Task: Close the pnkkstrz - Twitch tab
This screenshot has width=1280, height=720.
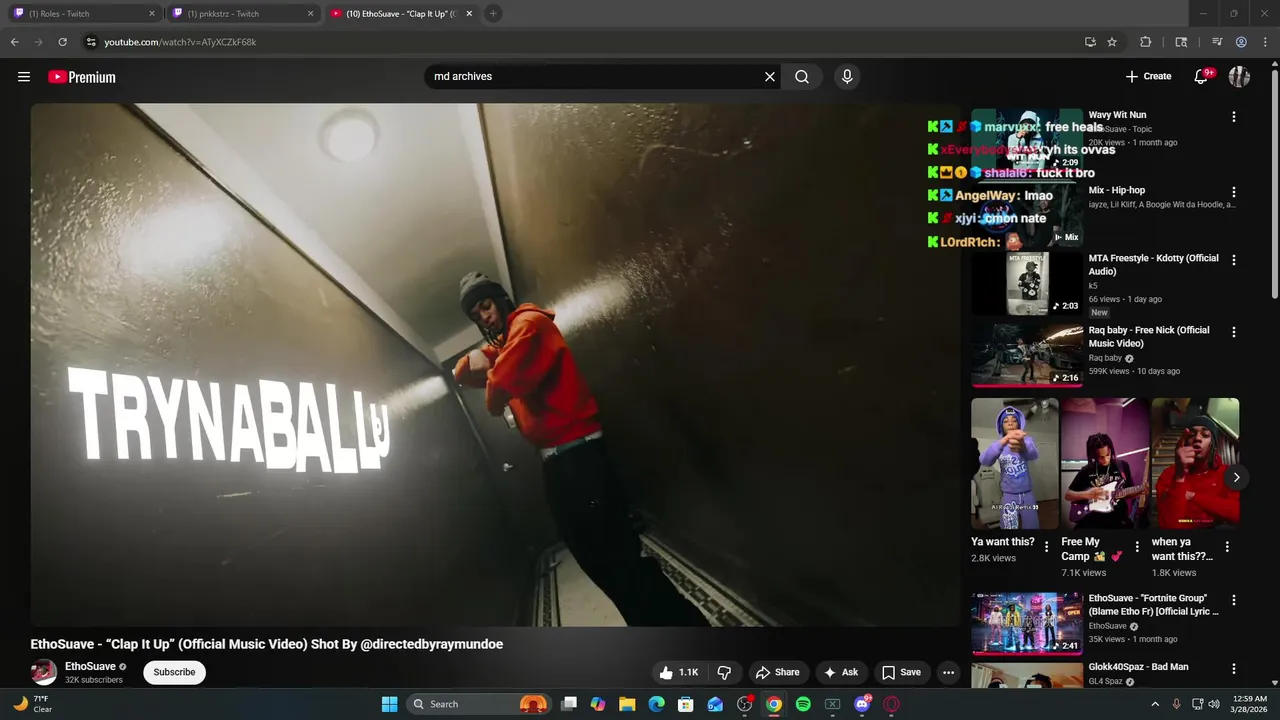Action: [x=310, y=14]
